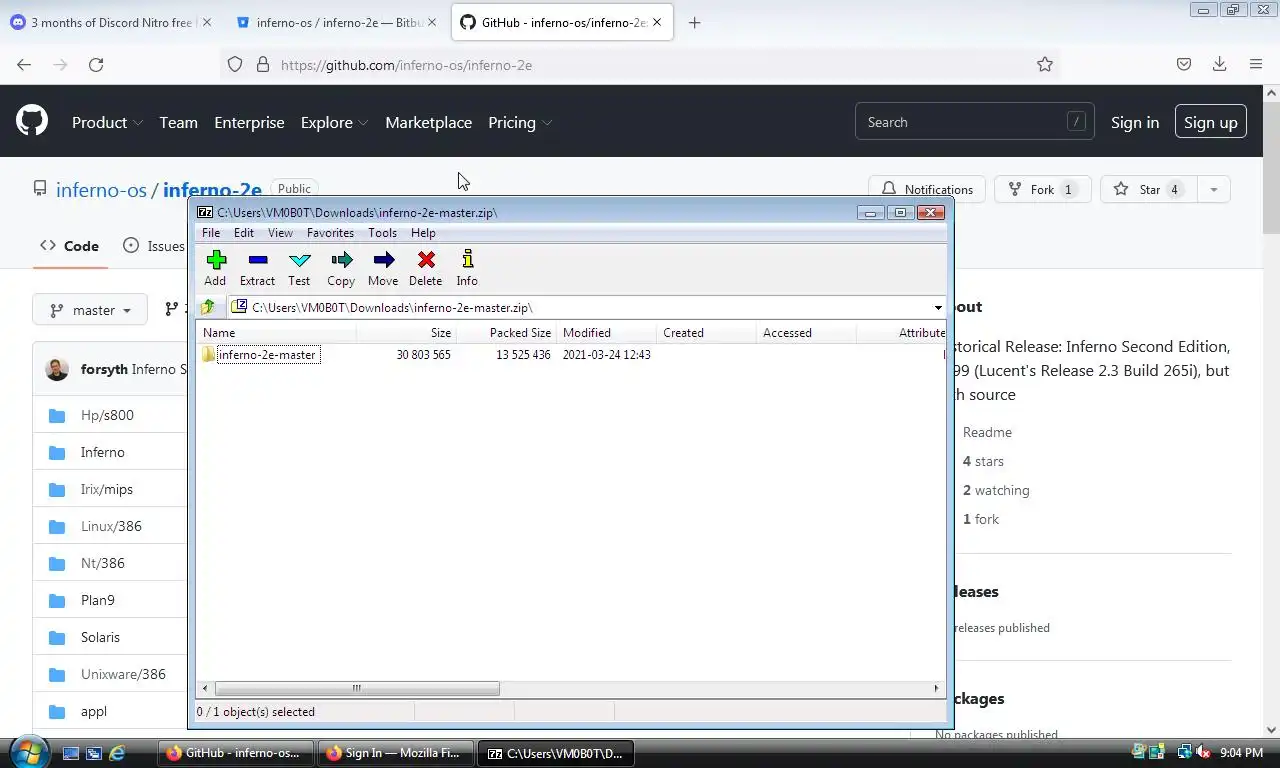Open the 7-Zip Edit menu

point(244,232)
